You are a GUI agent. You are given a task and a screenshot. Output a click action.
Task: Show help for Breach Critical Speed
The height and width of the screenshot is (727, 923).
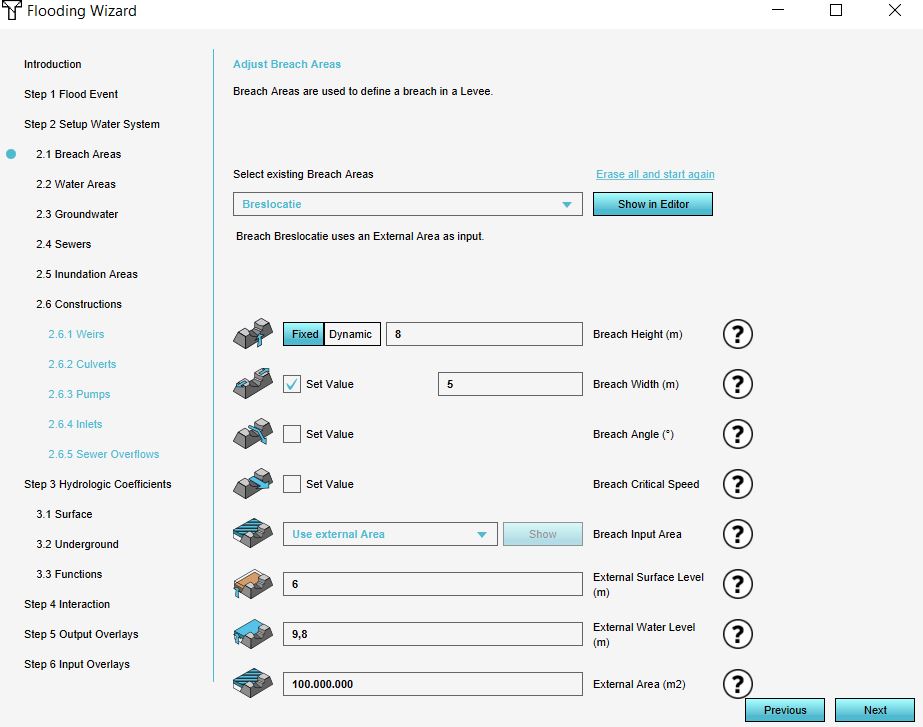737,484
